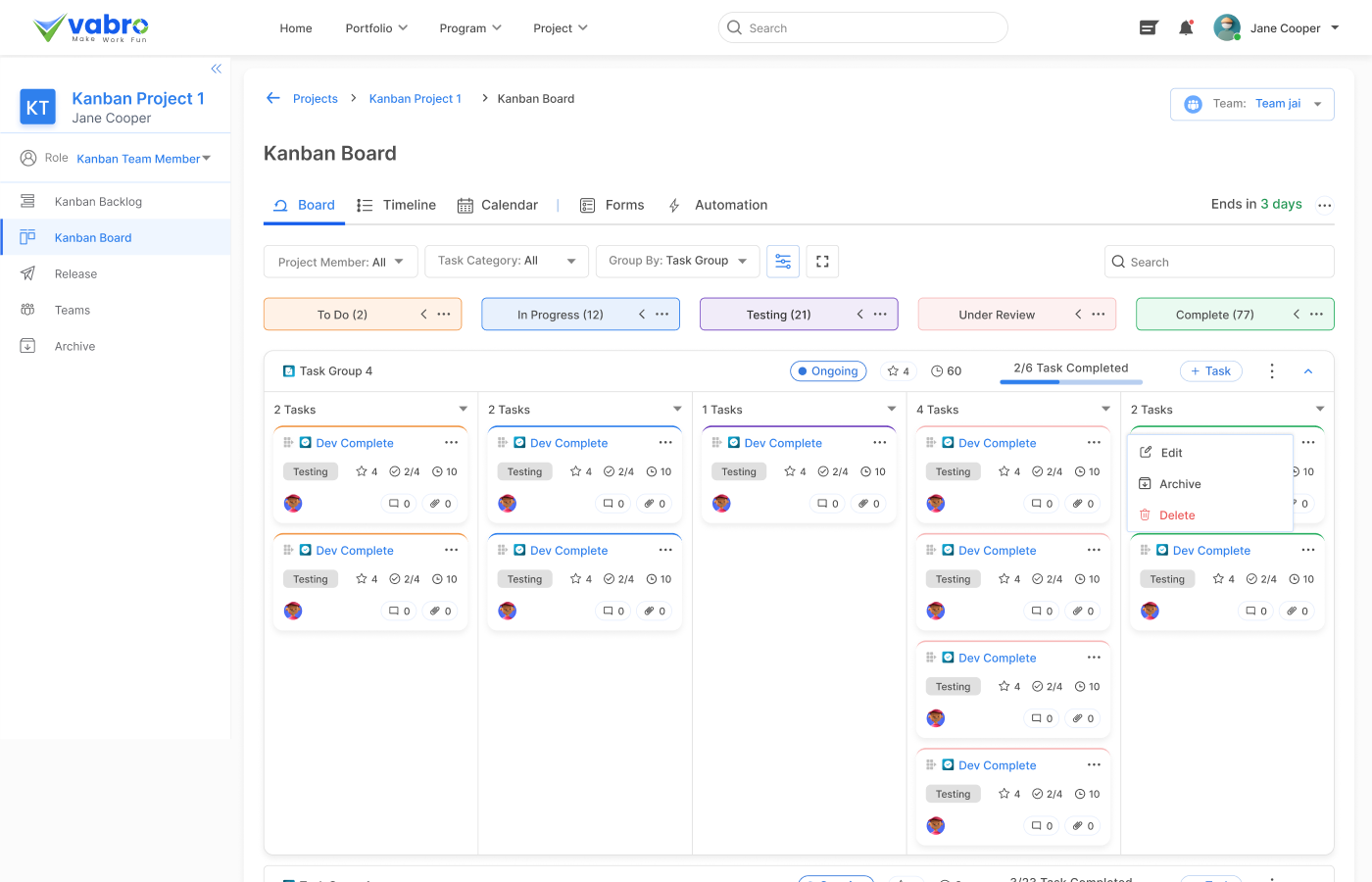Viewport: 1372px width, 882px height.
Task: Open Kanban Project 1 breadcrumb link
Action: pyautogui.click(x=415, y=99)
